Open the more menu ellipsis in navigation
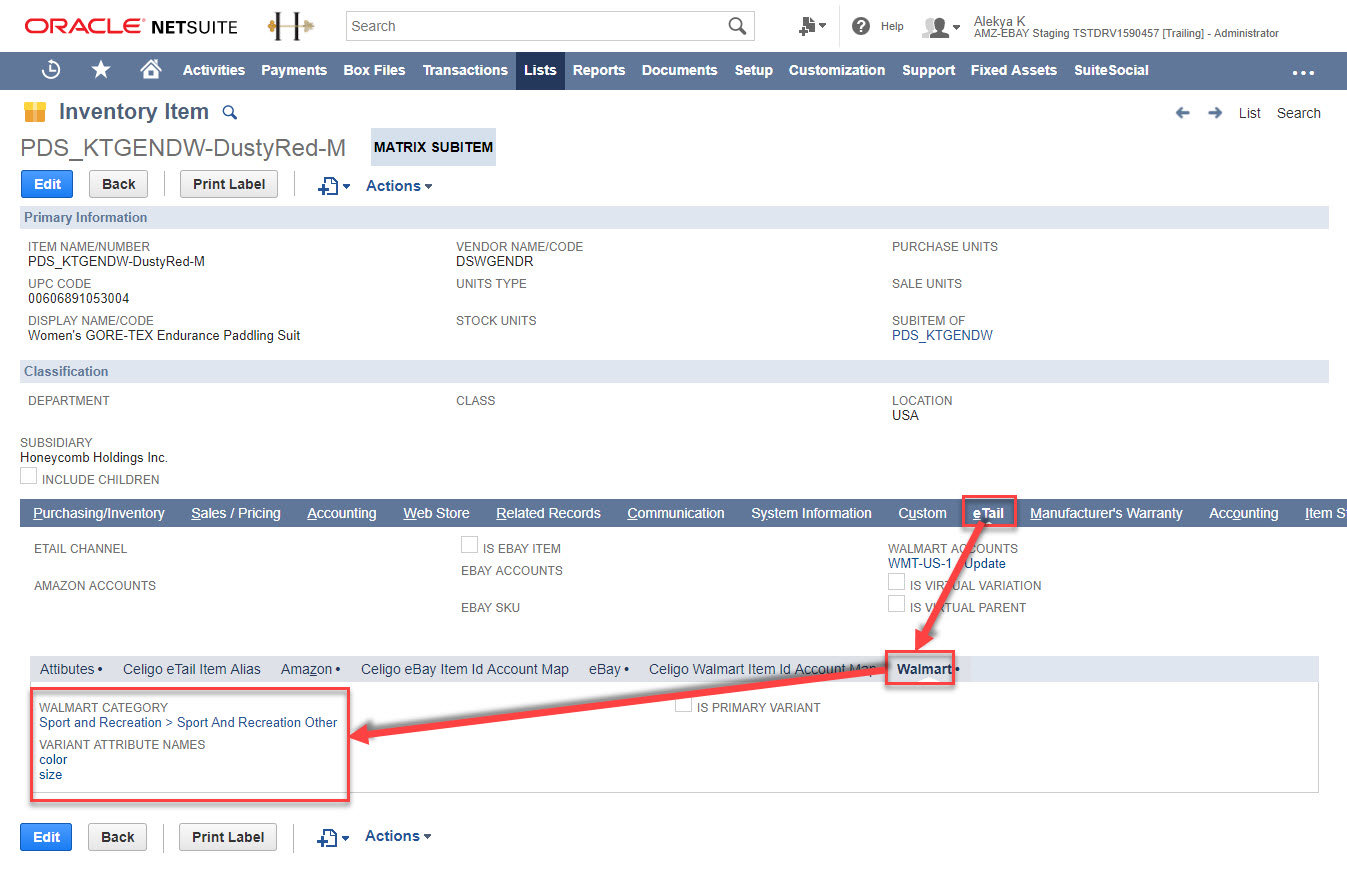This screenshot has height=870, width=1347. [x=1303, y=72]
